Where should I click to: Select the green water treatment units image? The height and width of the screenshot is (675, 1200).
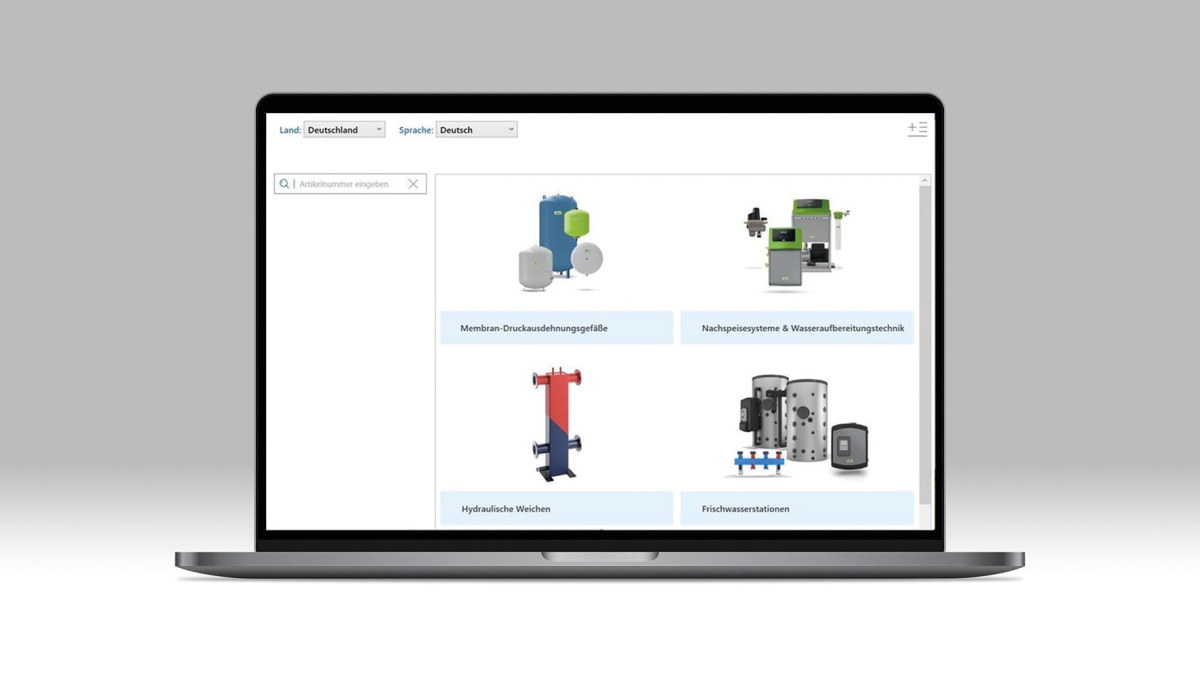[796, 244]
